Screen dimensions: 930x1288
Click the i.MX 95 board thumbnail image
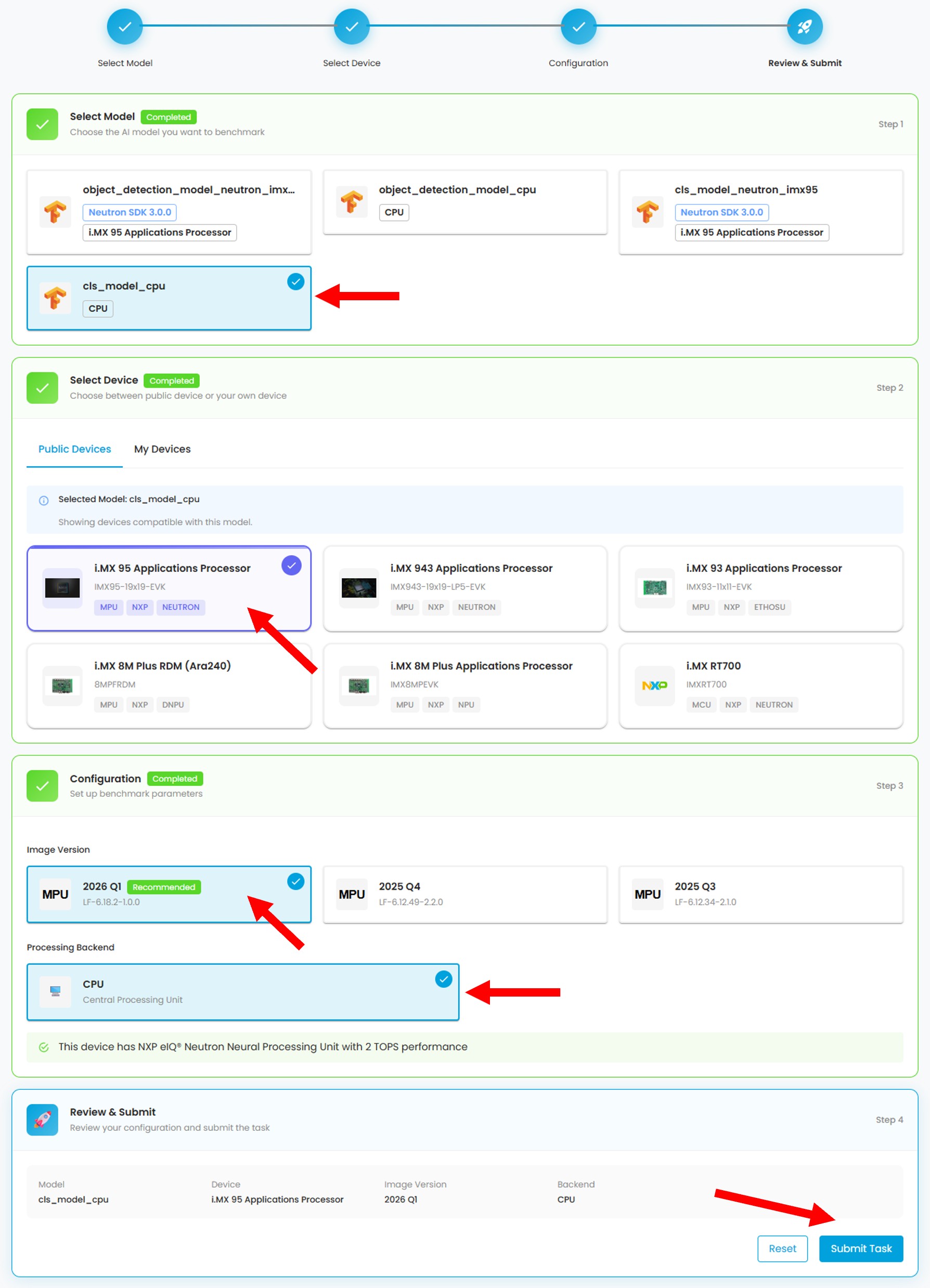point(62,588)
